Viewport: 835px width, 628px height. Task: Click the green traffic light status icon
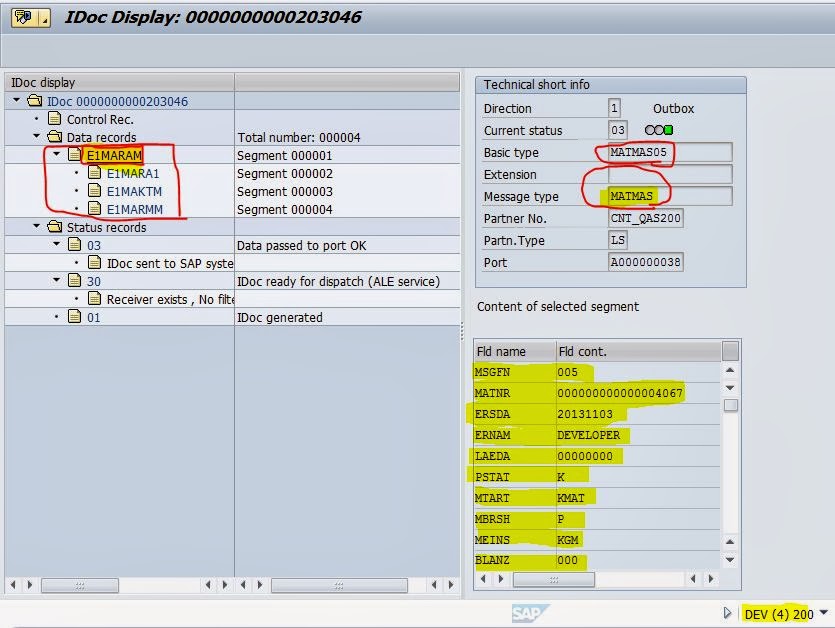click(x=669, y=130)
